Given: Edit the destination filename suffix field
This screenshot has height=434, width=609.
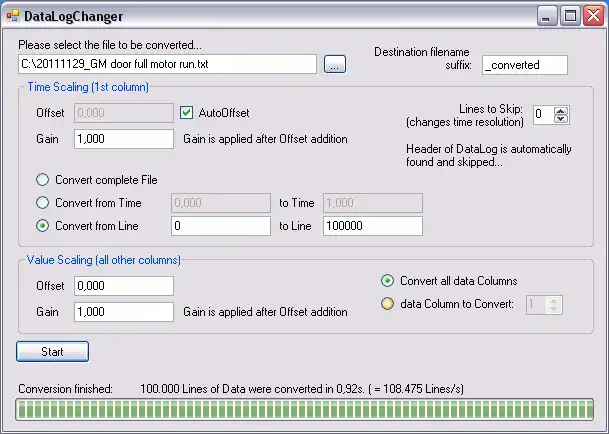Looking at the screenshot, I should (525, 65).
